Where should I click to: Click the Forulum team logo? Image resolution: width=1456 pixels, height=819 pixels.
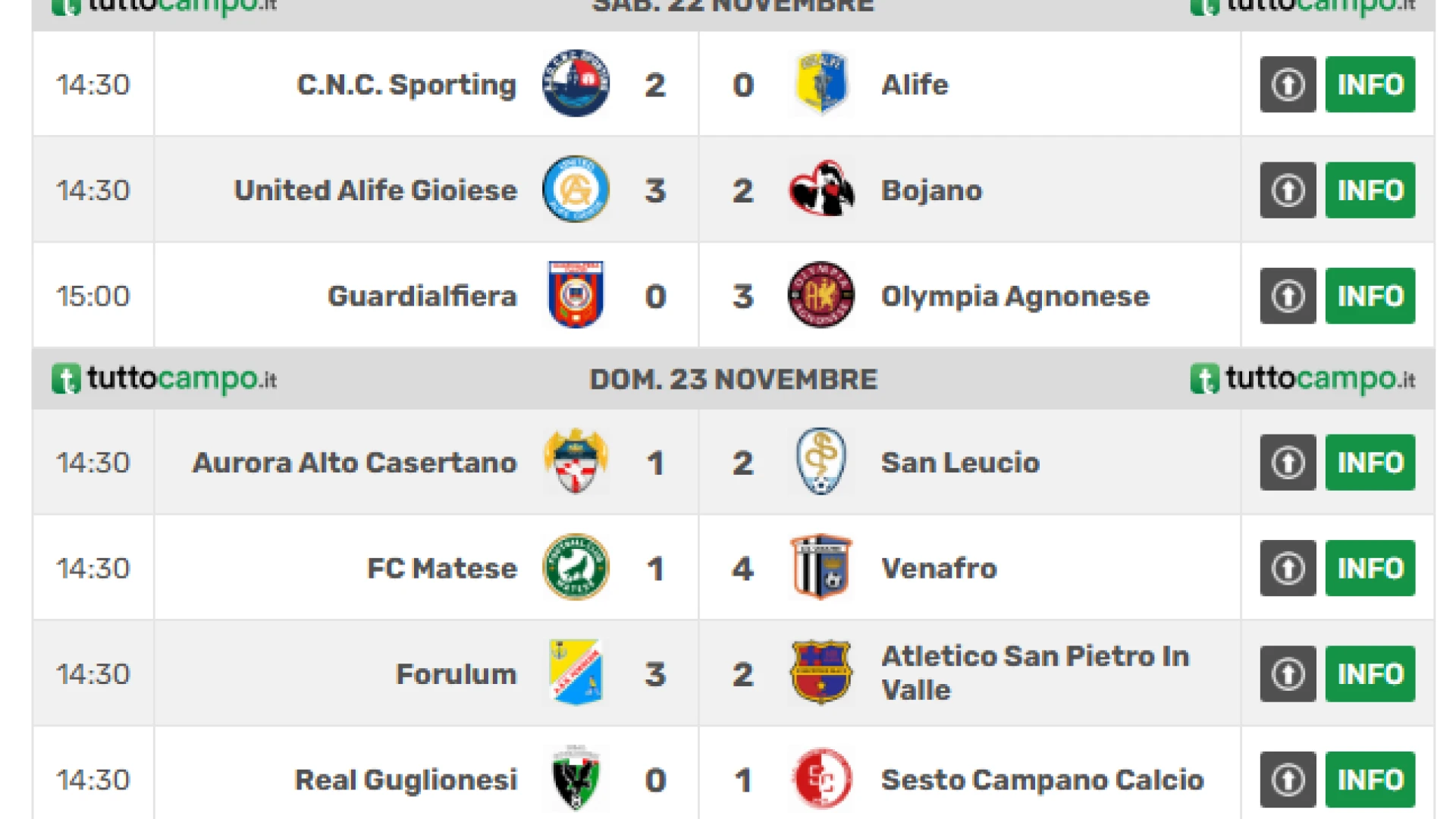point(576,673)
